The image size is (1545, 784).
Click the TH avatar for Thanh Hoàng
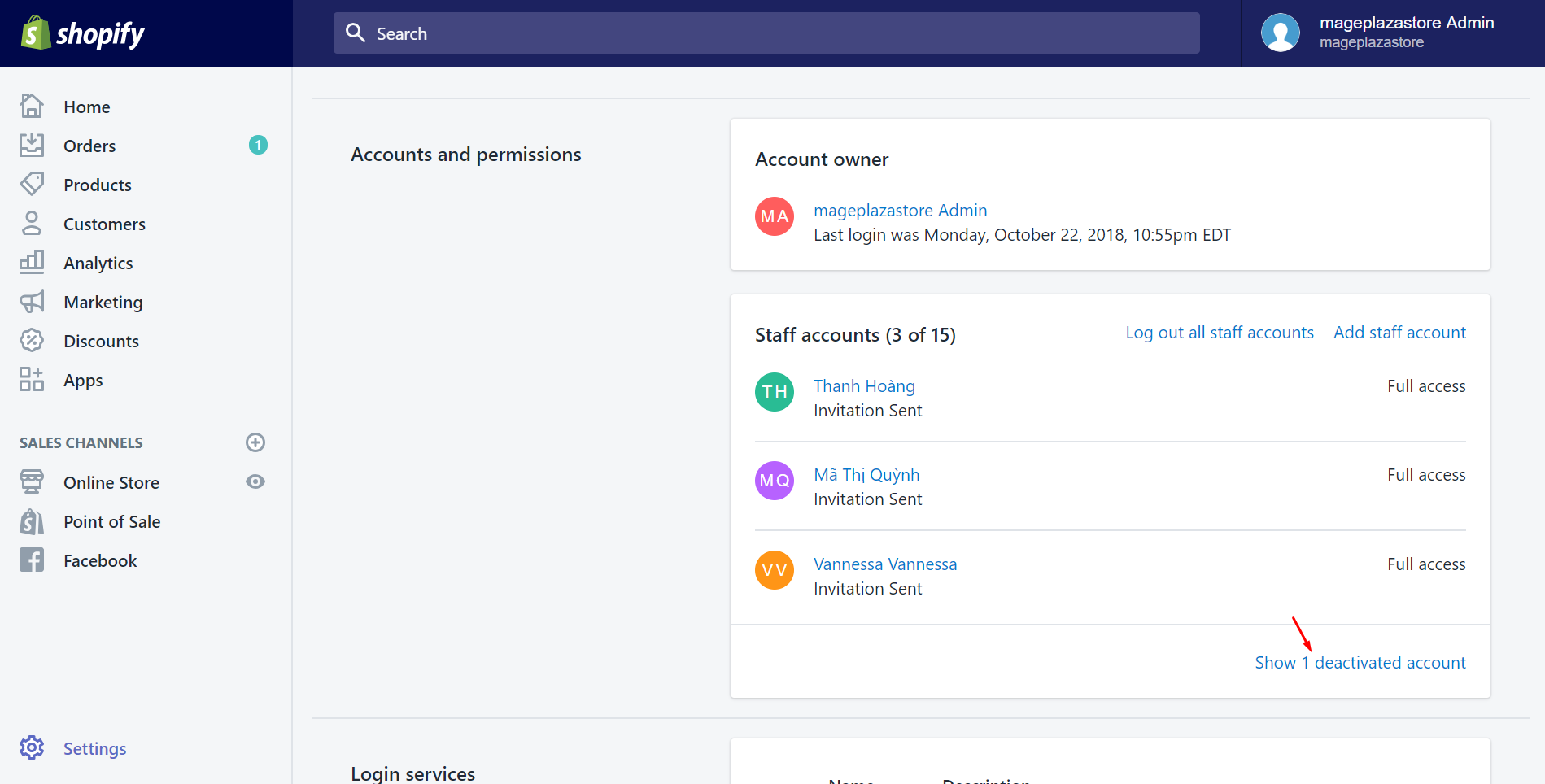click(775, 392)
